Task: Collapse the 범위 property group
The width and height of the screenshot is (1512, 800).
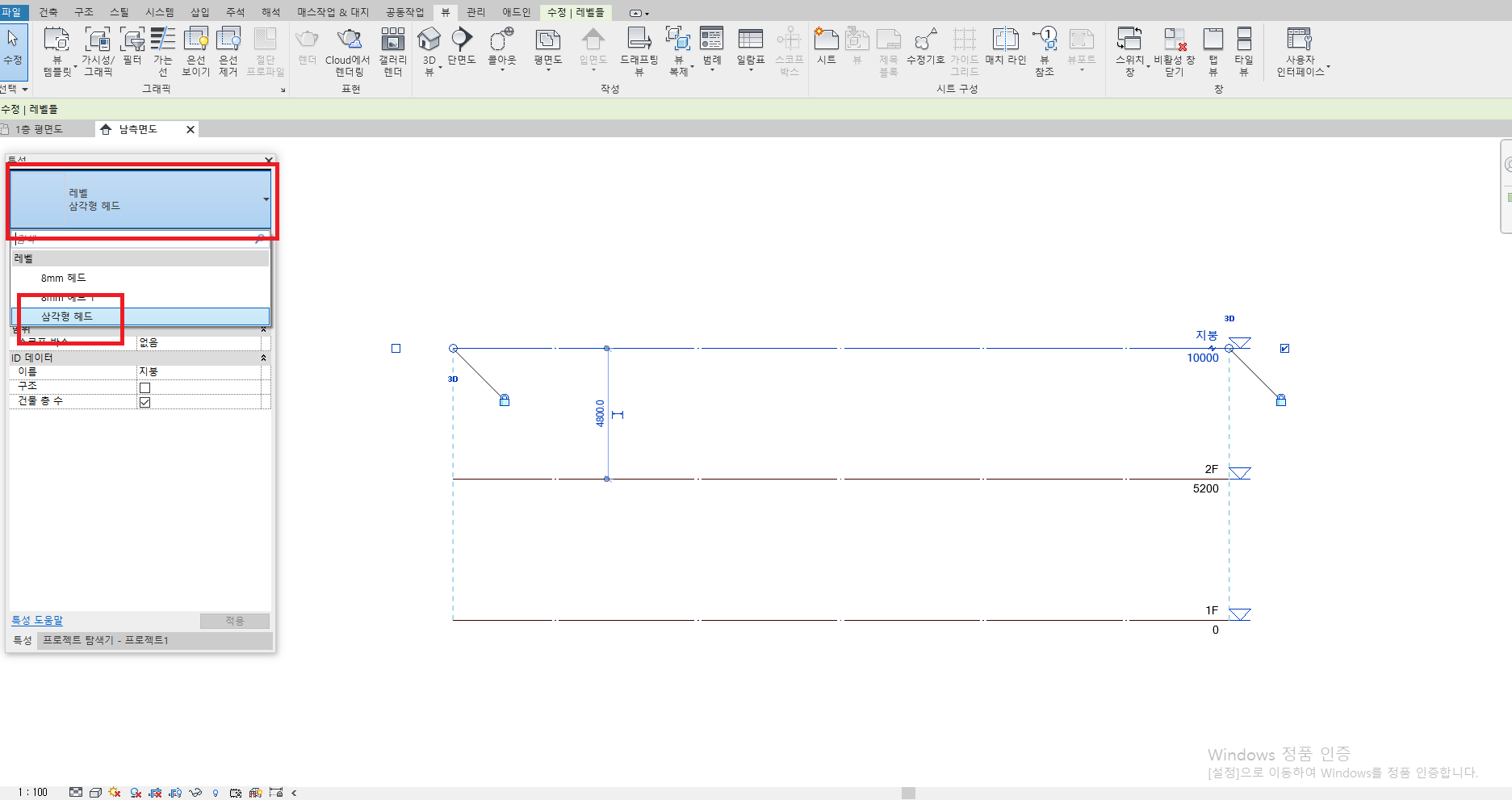Action: click(263, 329)
